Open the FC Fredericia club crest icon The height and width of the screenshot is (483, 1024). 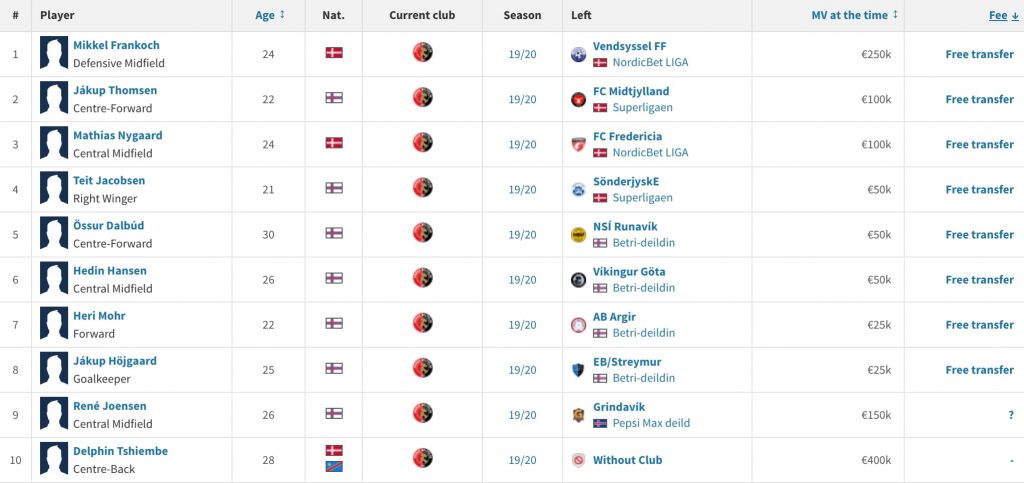(x=578, y=144)
